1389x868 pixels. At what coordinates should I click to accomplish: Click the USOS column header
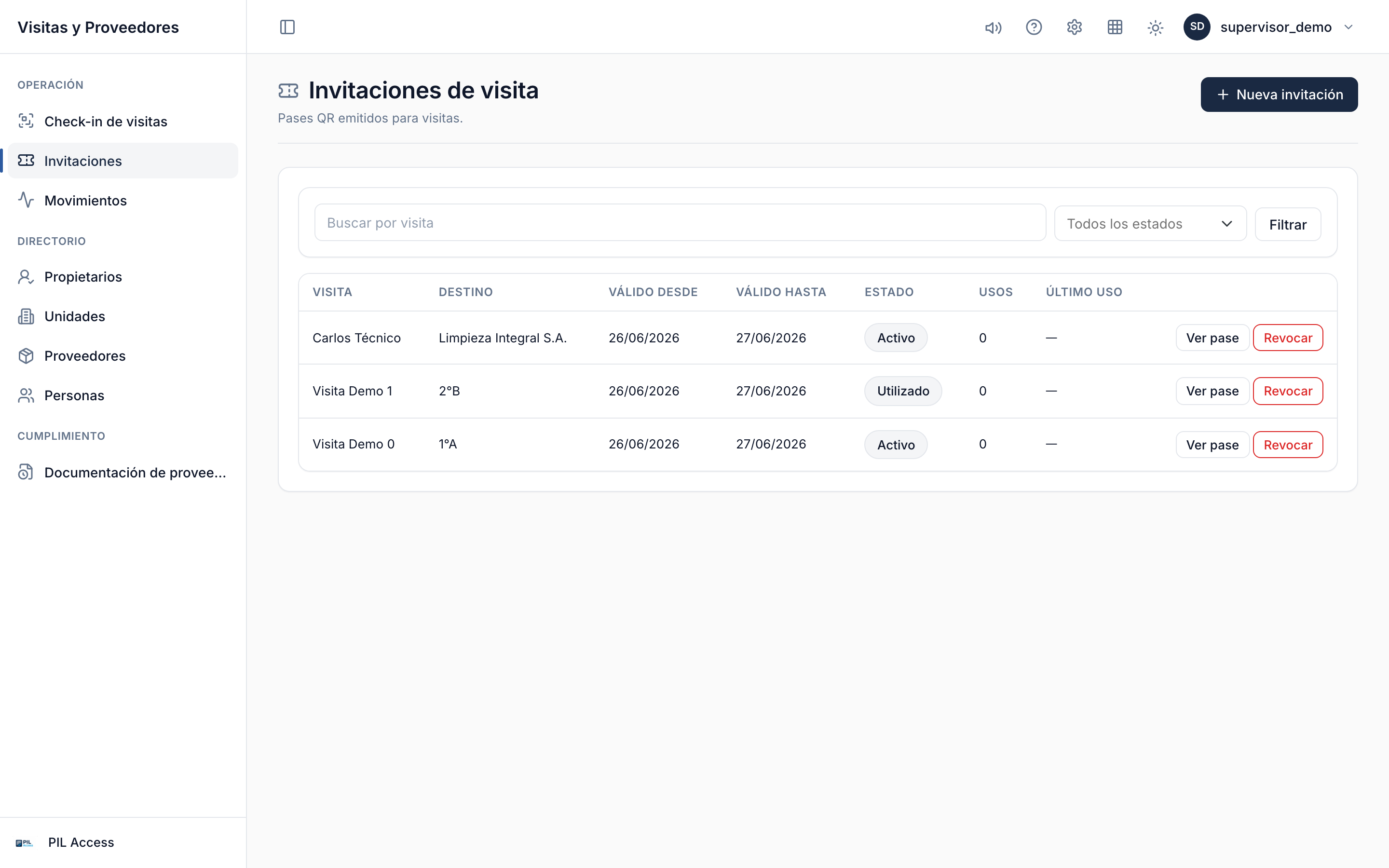(x=995, y=292)
